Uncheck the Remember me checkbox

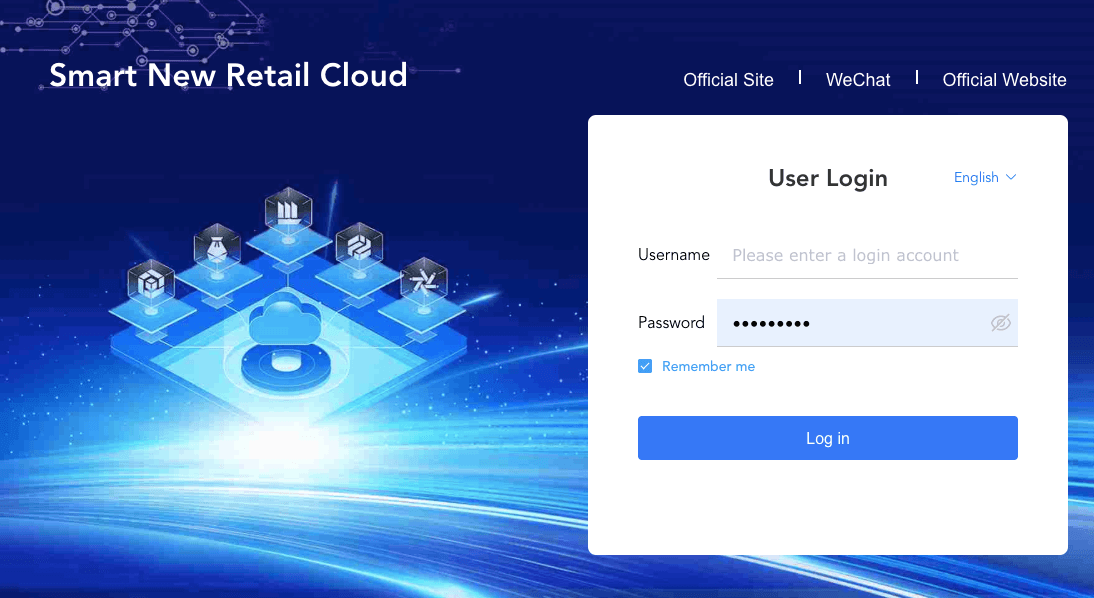[x=645, y=367]
